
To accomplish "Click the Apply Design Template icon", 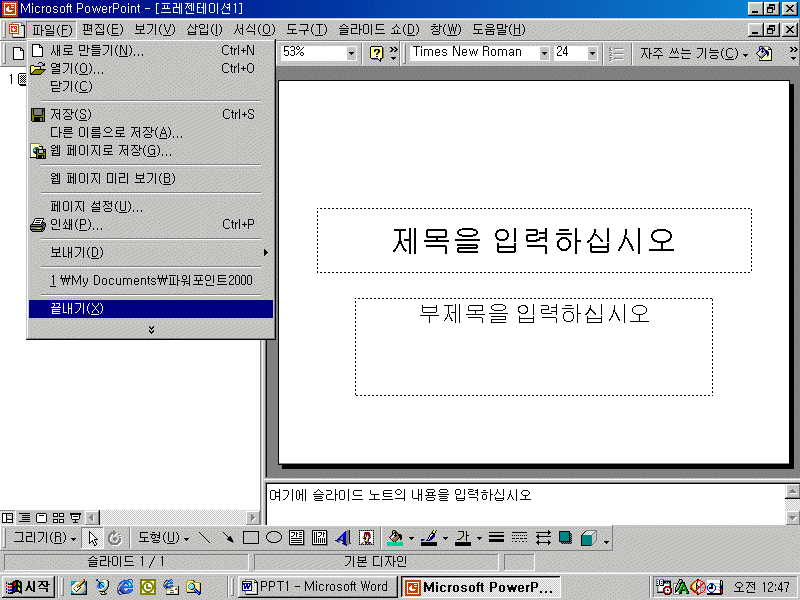I will 764,53.
